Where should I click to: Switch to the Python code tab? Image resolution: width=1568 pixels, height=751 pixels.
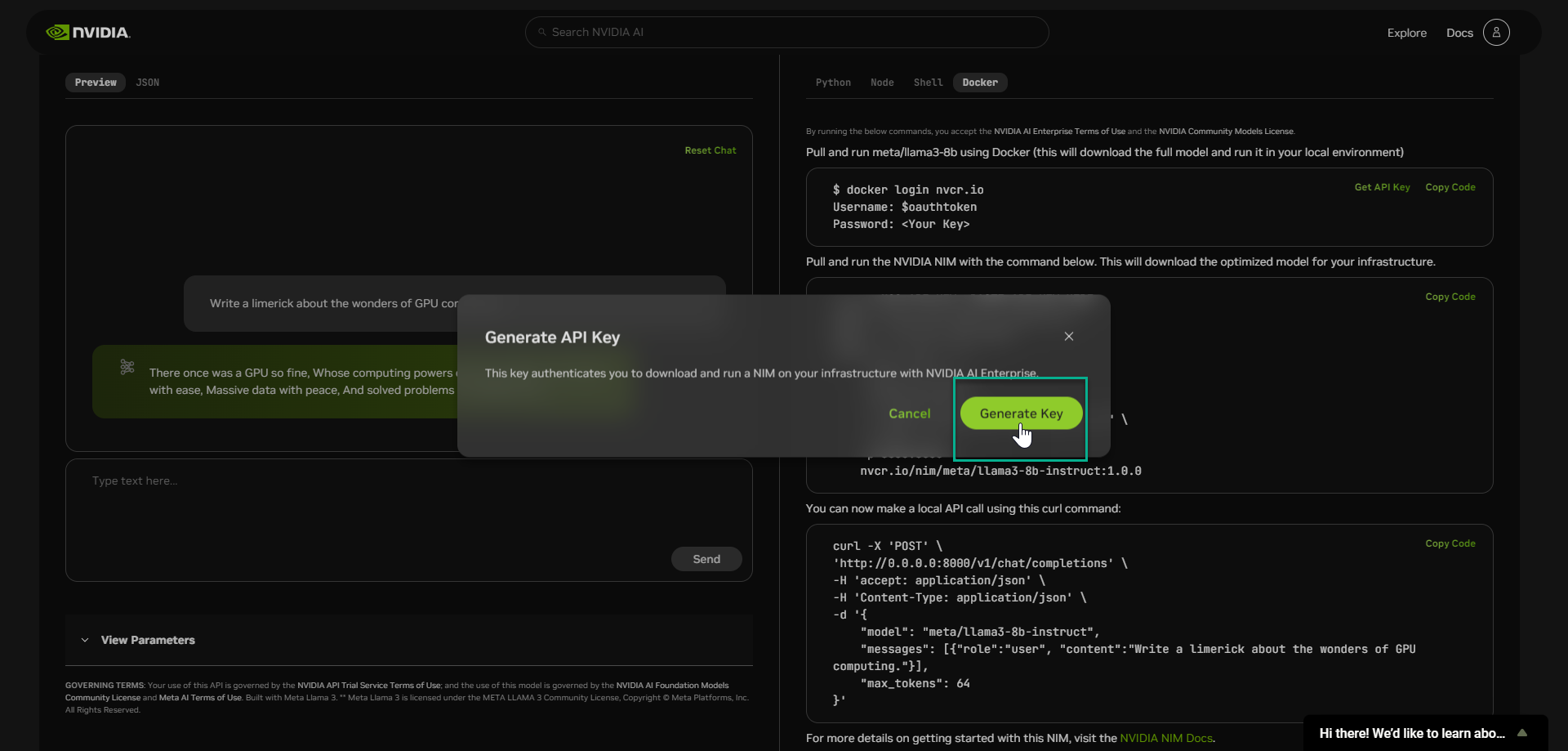click(832, 83)
